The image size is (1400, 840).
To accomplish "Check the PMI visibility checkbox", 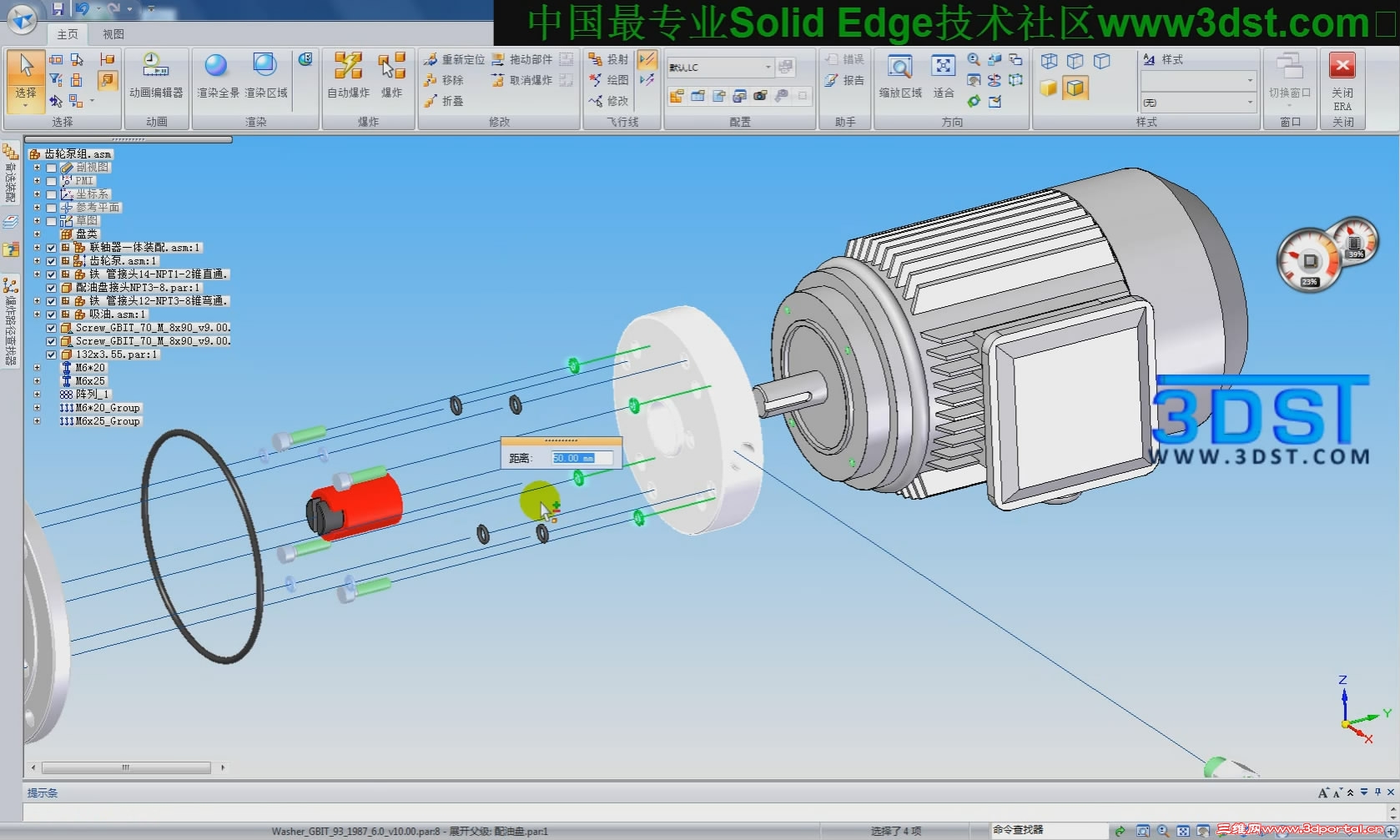I will coord(52,181).
